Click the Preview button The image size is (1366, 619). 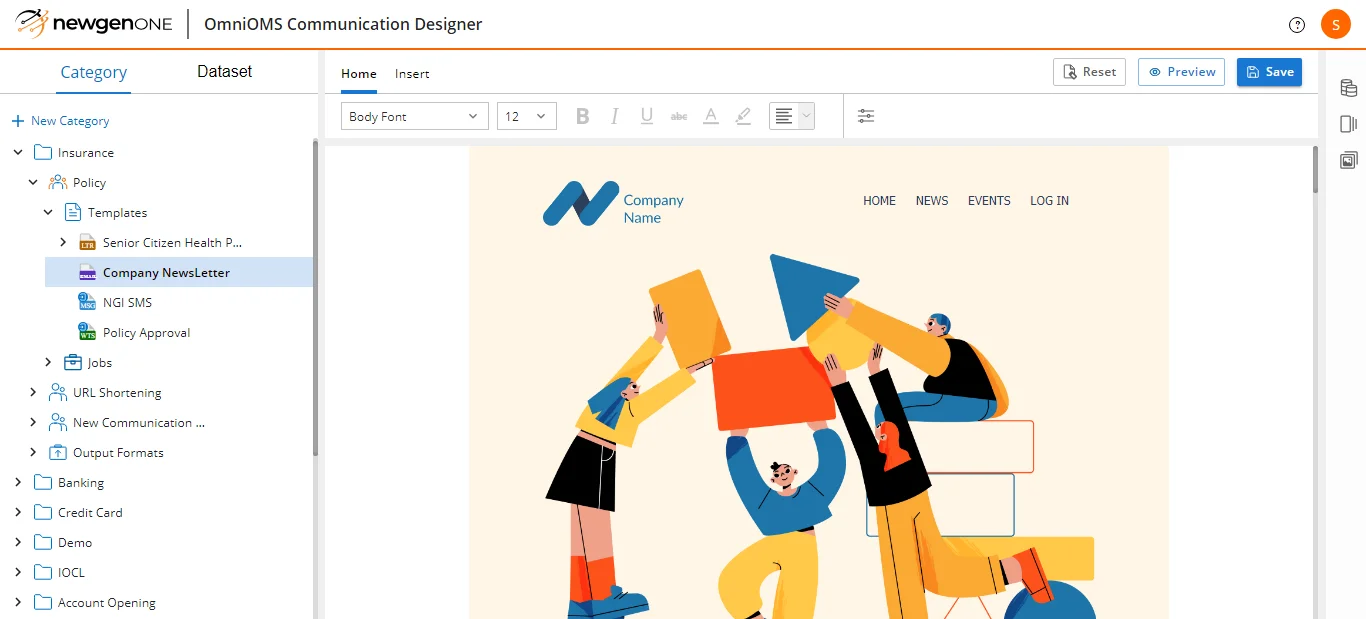tap(1181, 72)
